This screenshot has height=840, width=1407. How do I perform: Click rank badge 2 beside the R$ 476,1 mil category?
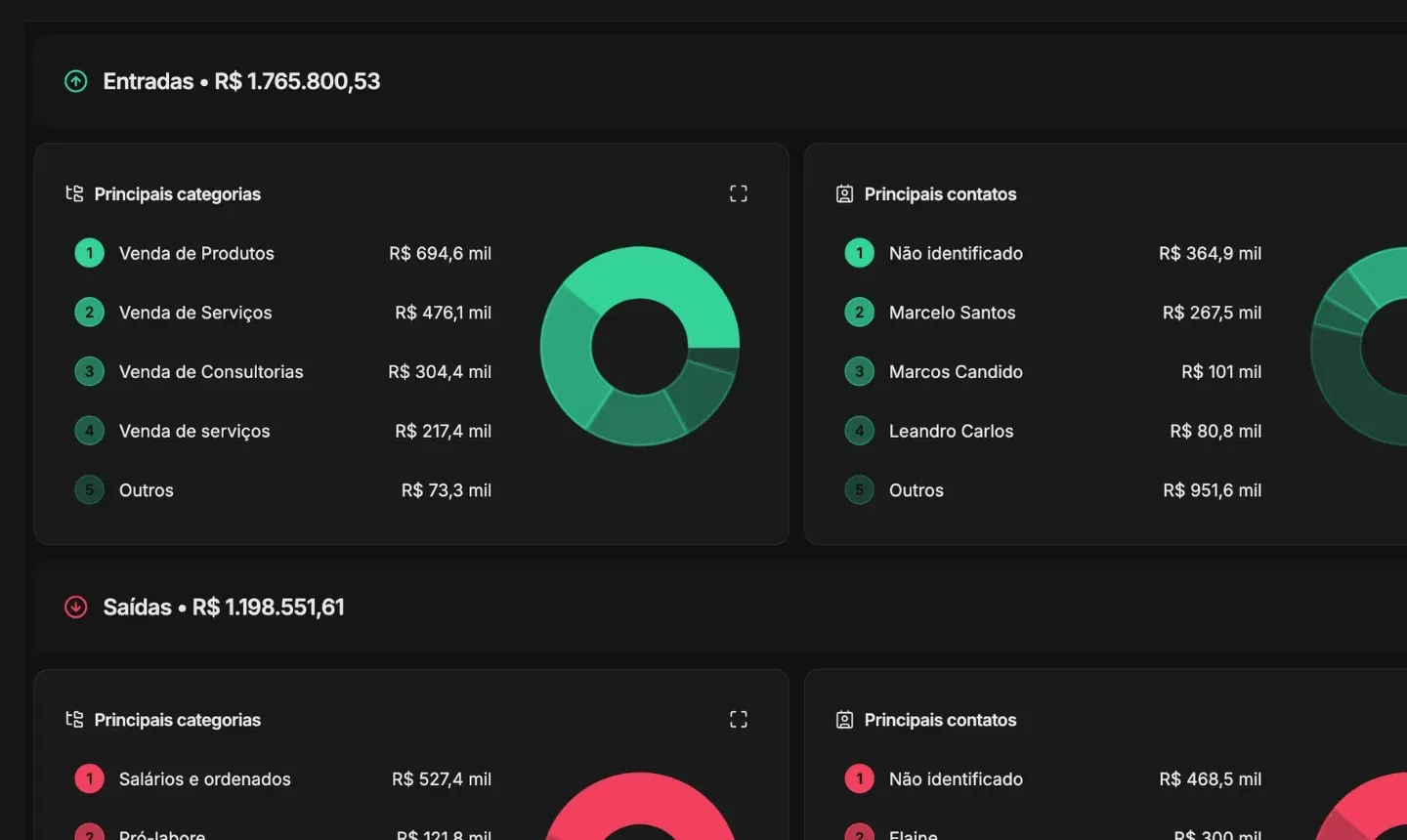click(x=89, y=313)
